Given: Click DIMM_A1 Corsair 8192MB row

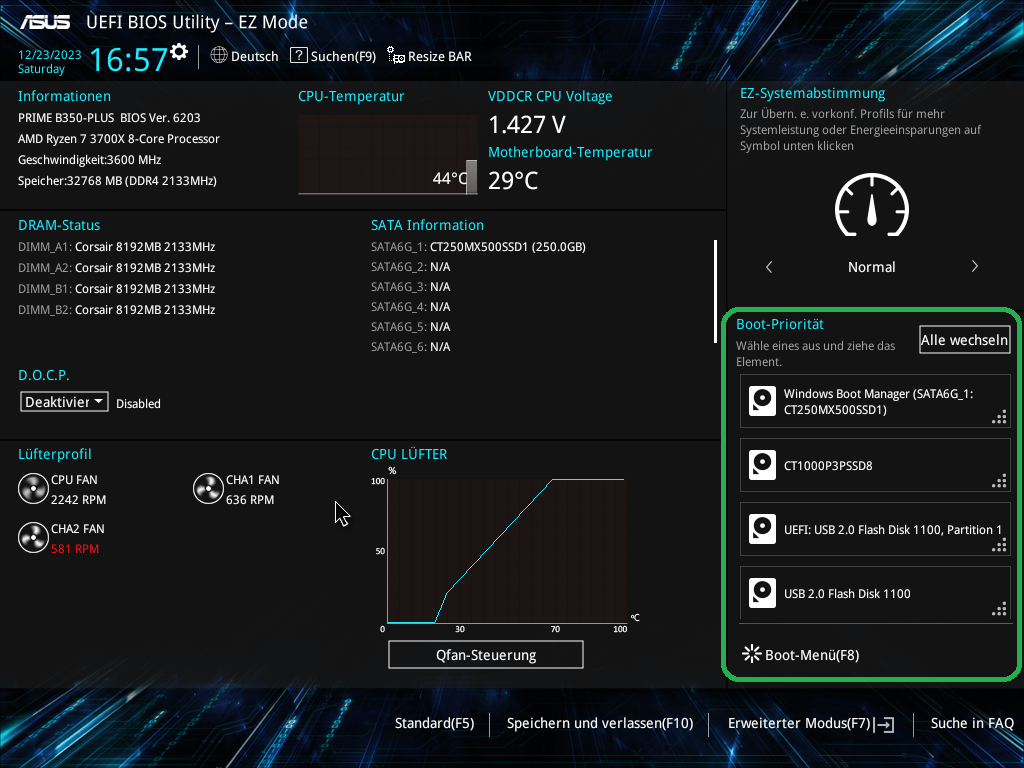Looking at the screenshot, I should (x=116, y=247).
